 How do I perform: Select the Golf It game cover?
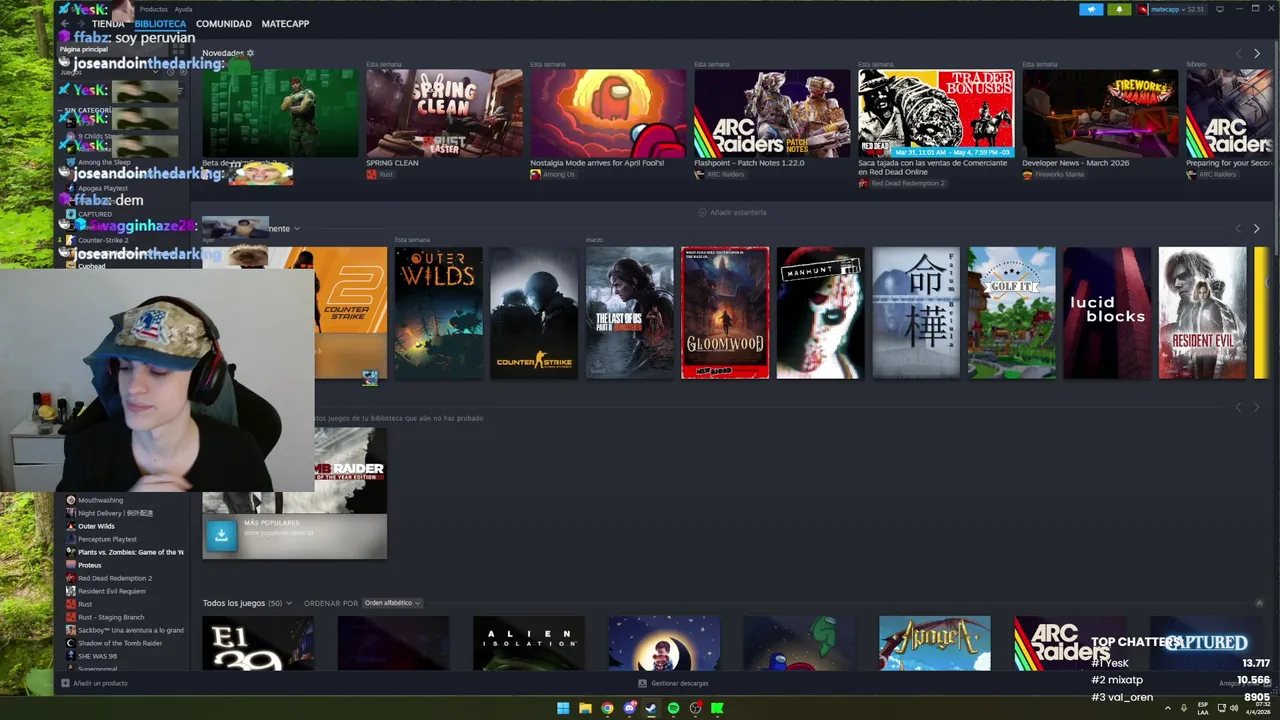tap(1011, 313)
